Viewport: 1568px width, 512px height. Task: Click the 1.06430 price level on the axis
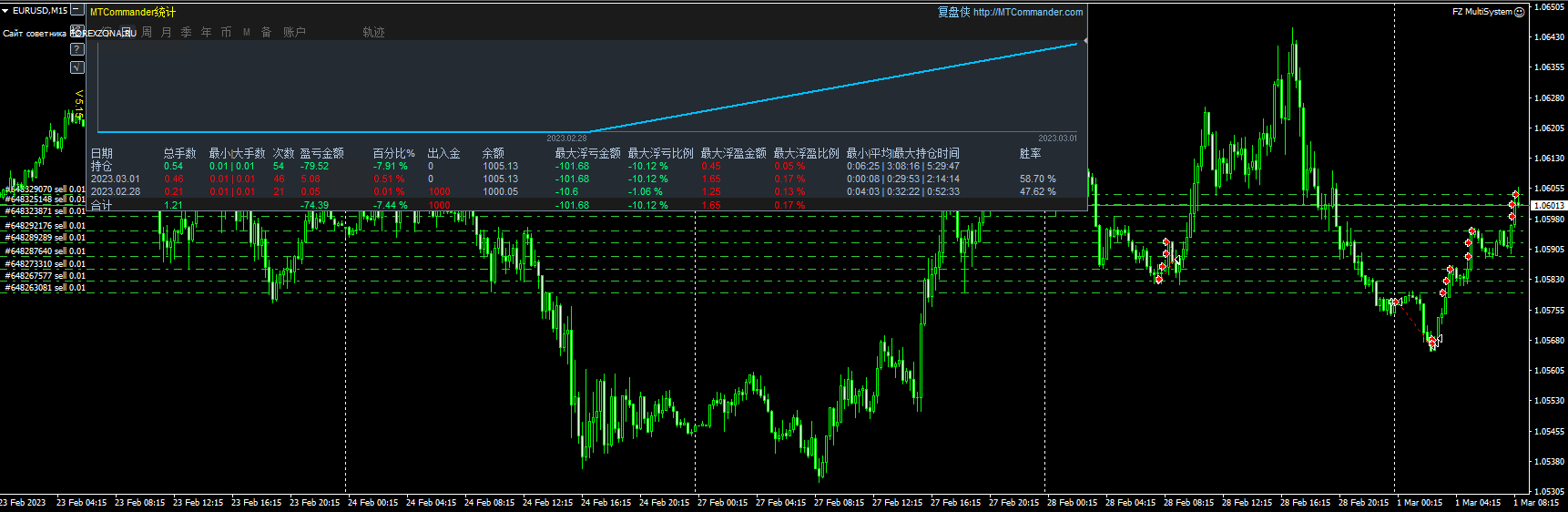1549,36
